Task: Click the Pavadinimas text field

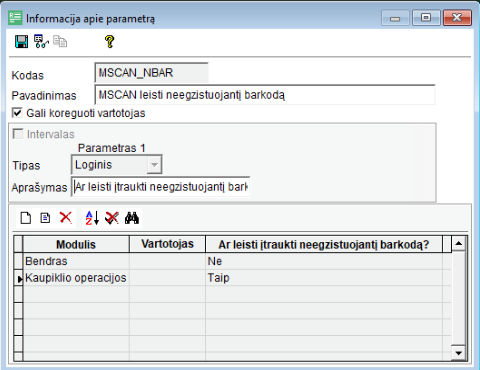Action: pyautogui.click(x=265, y=95)
